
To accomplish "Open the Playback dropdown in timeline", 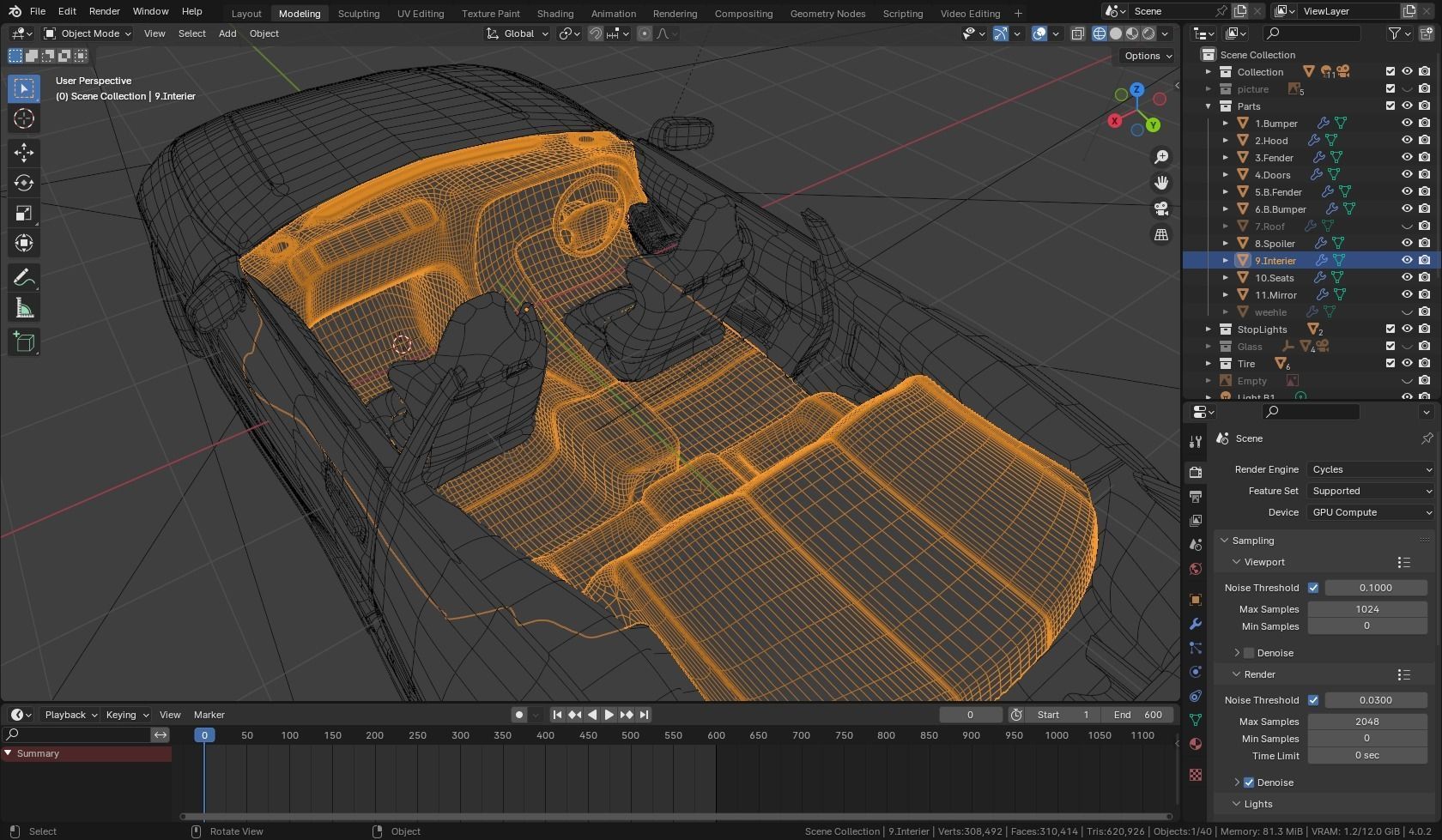I will [70, 715].
